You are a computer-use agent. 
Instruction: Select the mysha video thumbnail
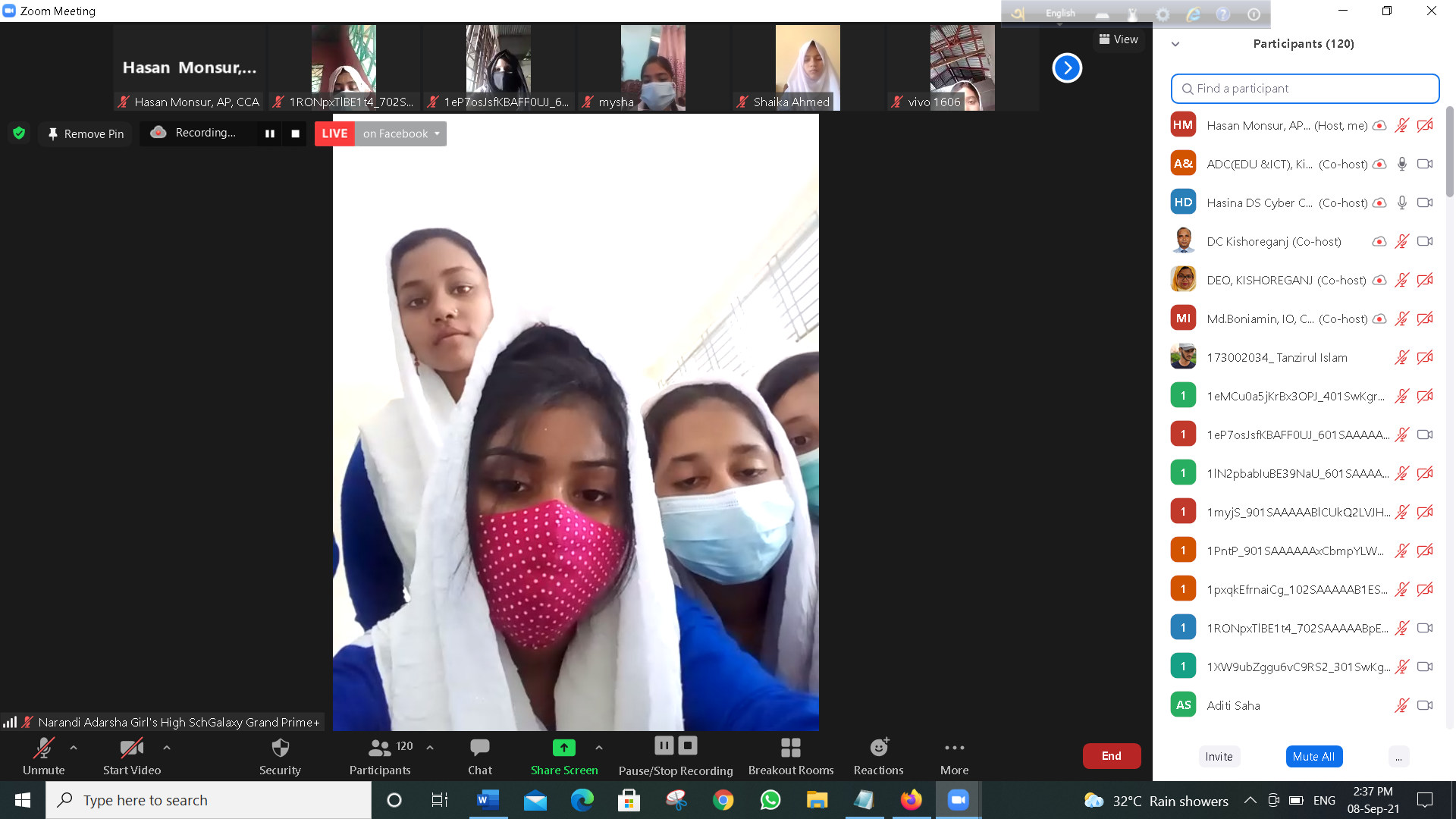point(652,68)
